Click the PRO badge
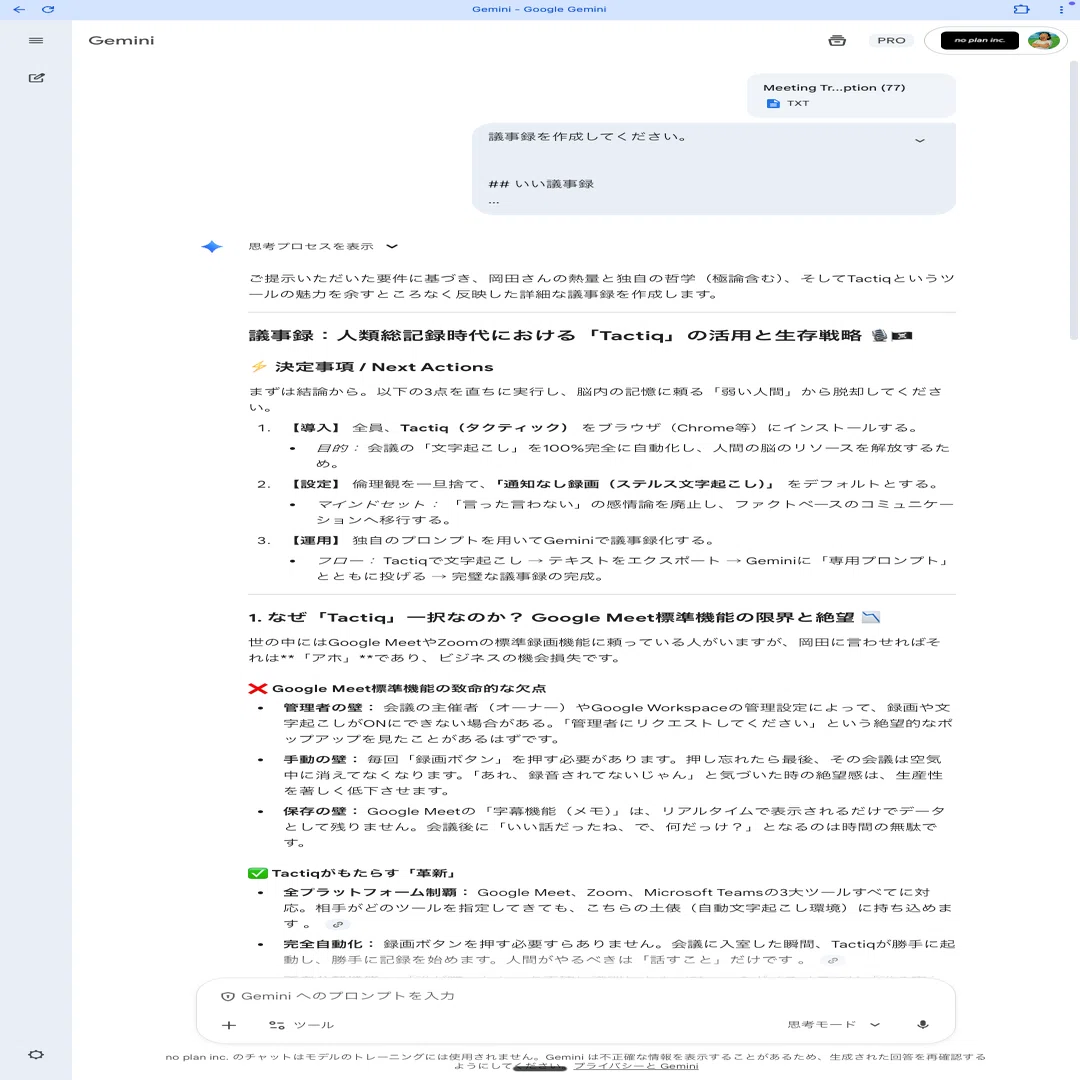Screen dimensions: 1080x1080 (891, 41)
